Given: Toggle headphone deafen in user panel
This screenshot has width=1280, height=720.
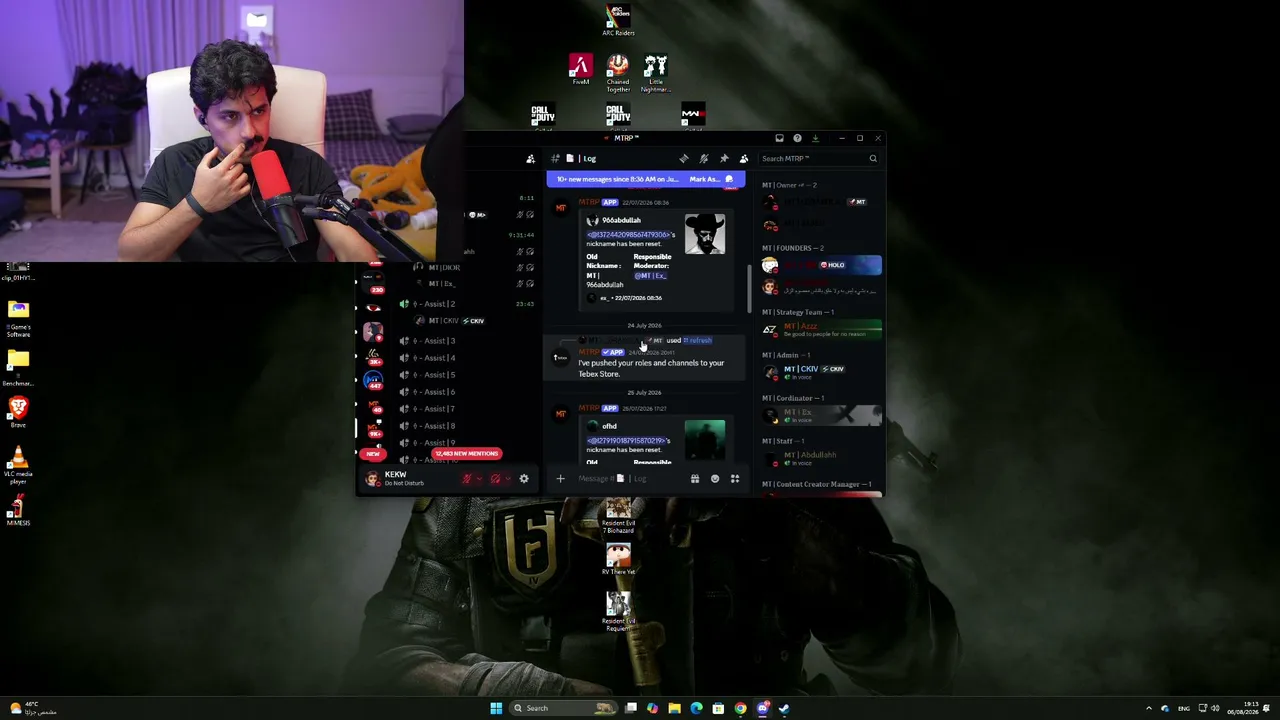Looking at the screenshot, I should pyautogui.click(x=495, y=478).
